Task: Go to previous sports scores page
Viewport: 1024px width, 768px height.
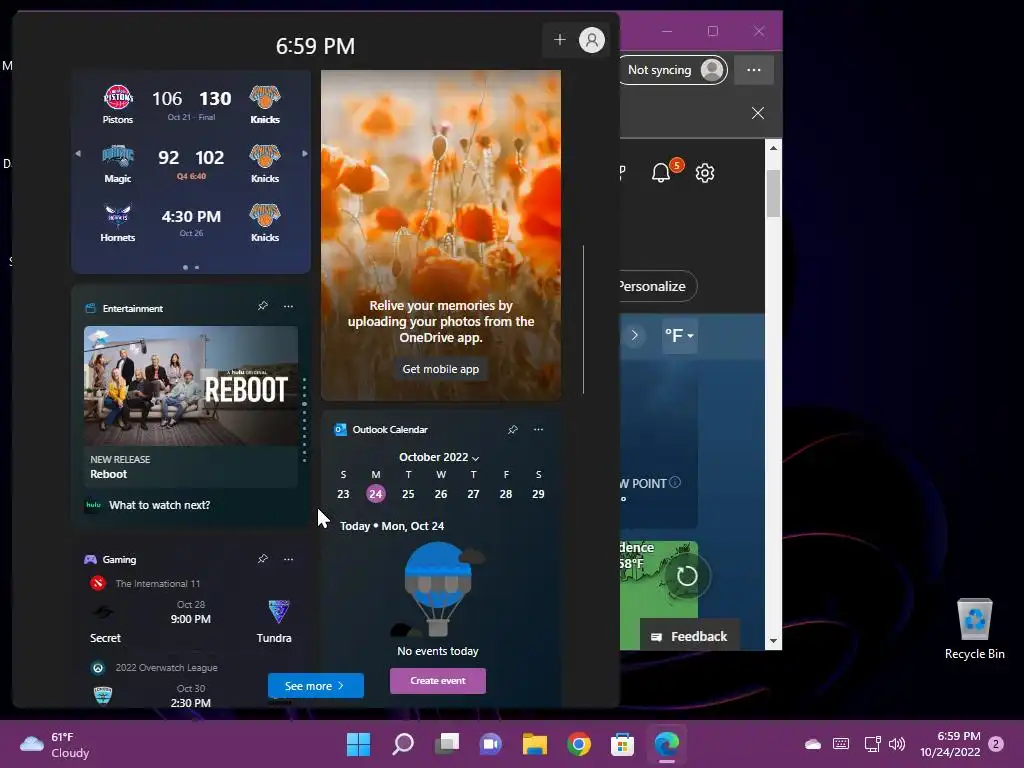Action: pos(78,154)
